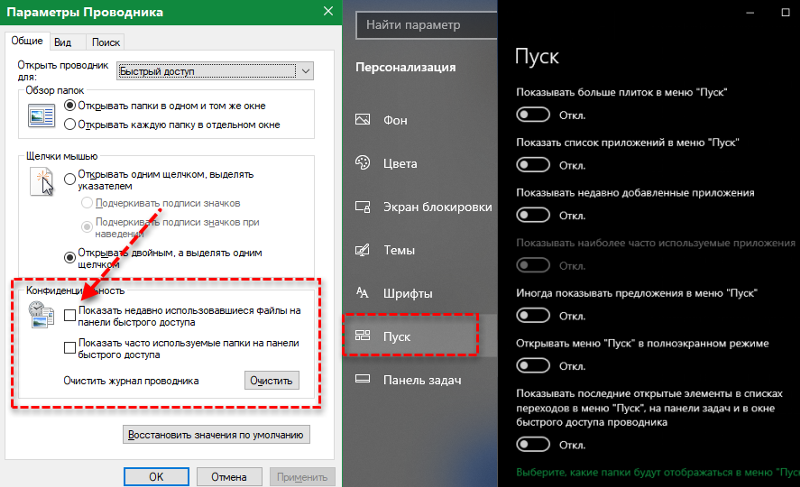This screenshot has height=487, width=800.
Task: Open the Быстрый доступ dropdown
Action: click(x=215, y=71)
